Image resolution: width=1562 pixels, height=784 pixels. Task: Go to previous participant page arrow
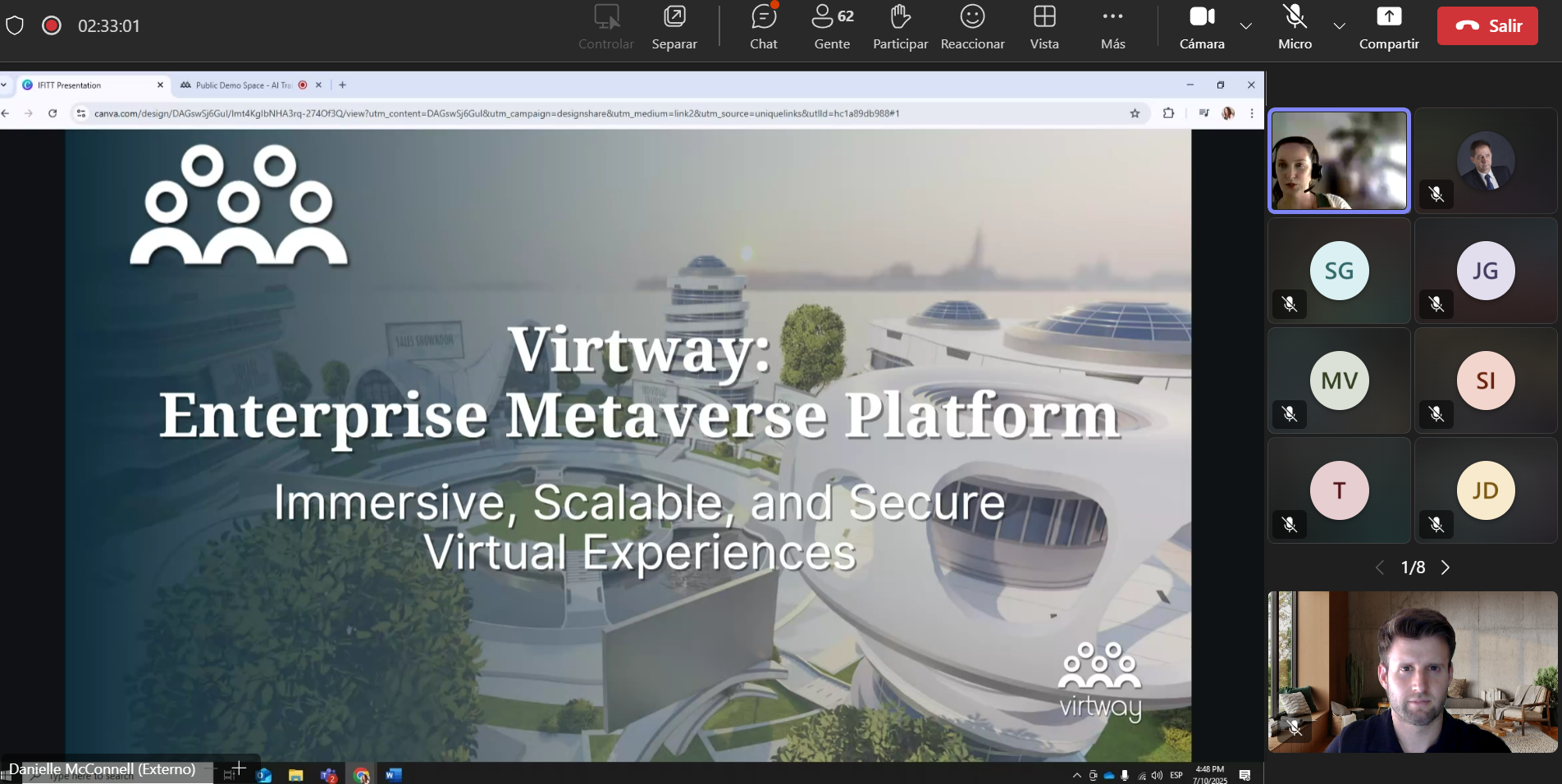1380,567
